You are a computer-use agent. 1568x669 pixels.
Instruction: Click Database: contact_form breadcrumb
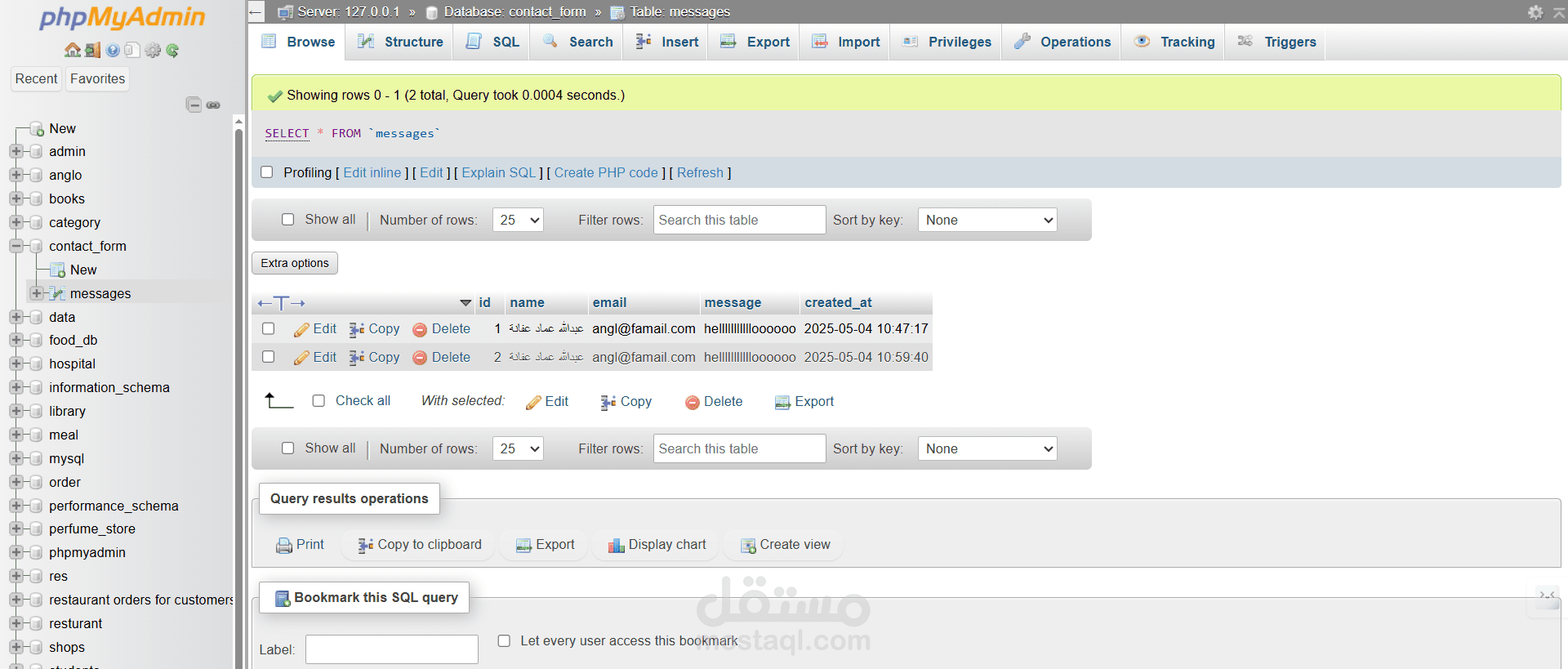tap(514, 12)
